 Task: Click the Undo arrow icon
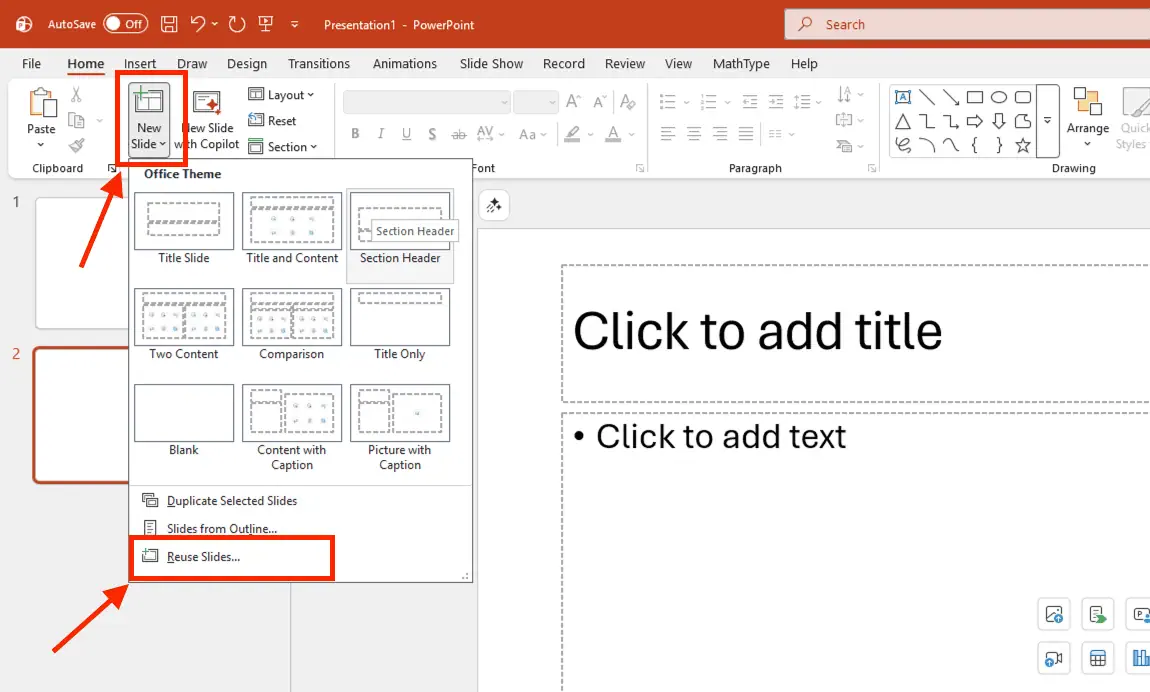(197, 24)
